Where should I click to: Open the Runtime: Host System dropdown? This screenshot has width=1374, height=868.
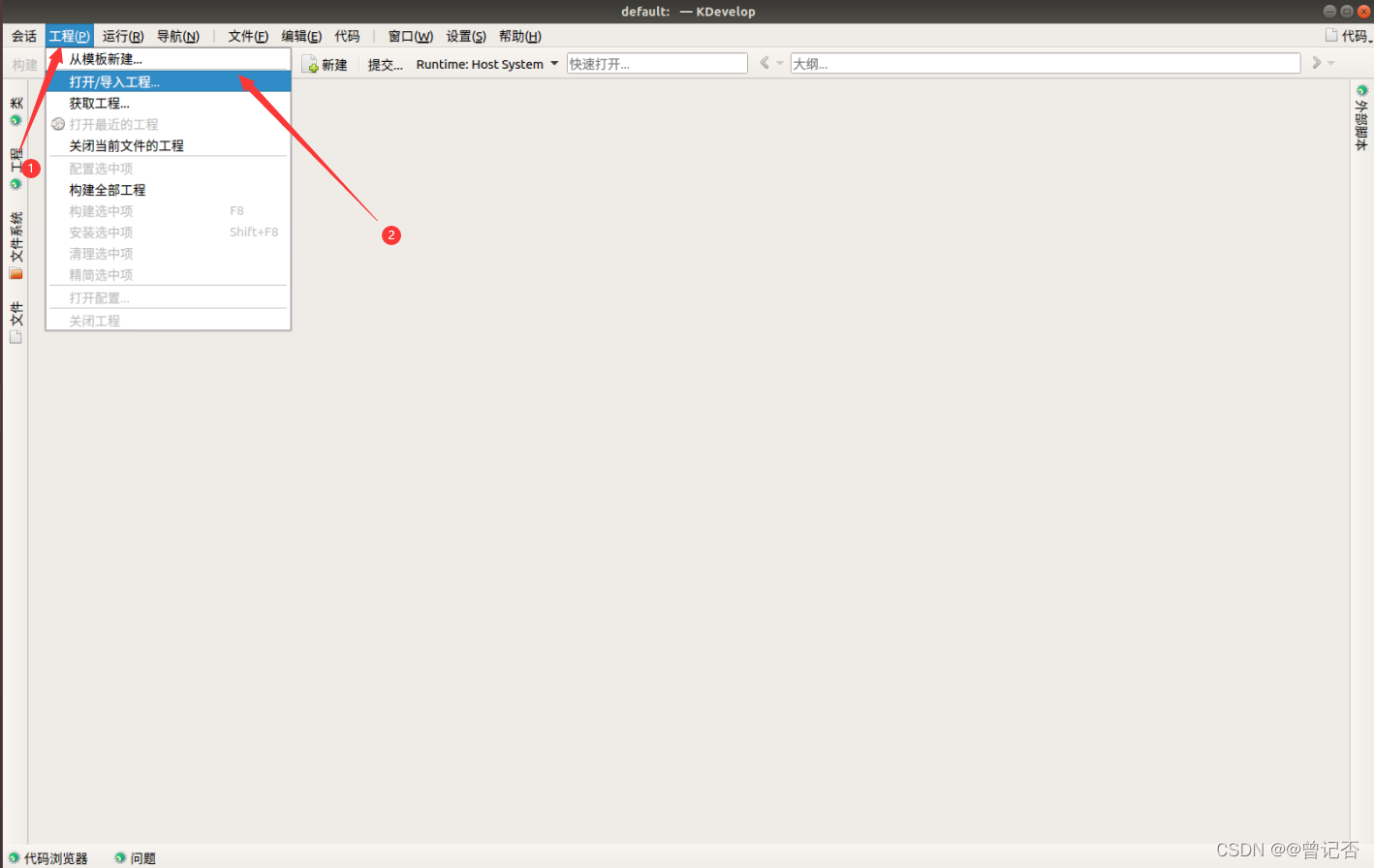(486, 64)
